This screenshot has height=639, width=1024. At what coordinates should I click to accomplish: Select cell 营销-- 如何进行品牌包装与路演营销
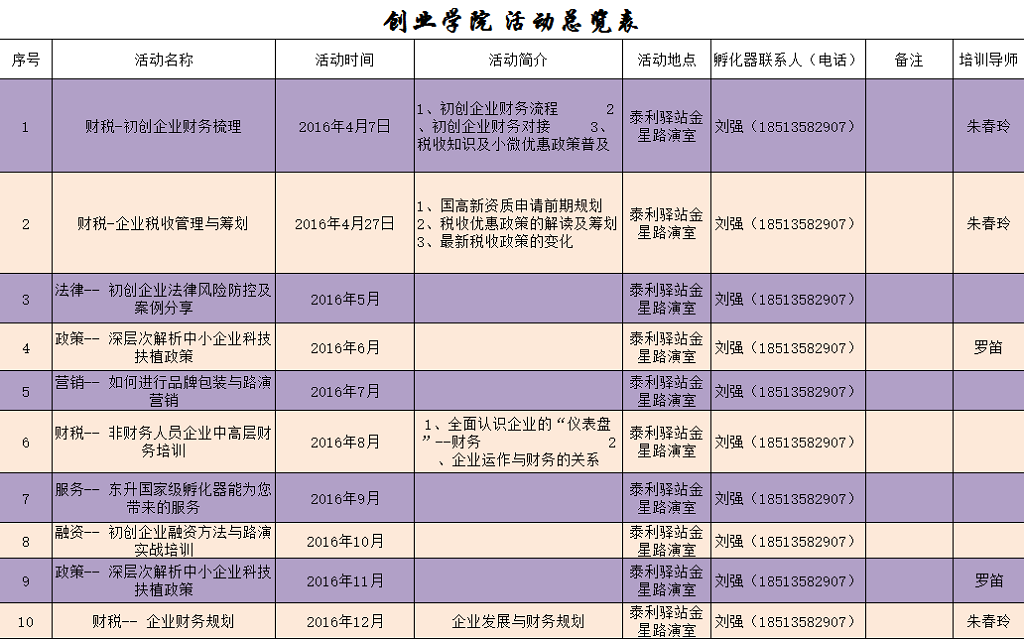pos(164,391)
